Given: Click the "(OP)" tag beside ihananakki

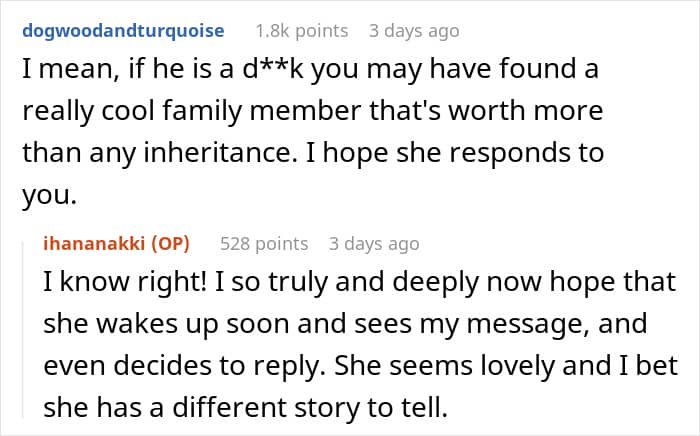Looking at the screenshot, I should (x=170, y=244).
